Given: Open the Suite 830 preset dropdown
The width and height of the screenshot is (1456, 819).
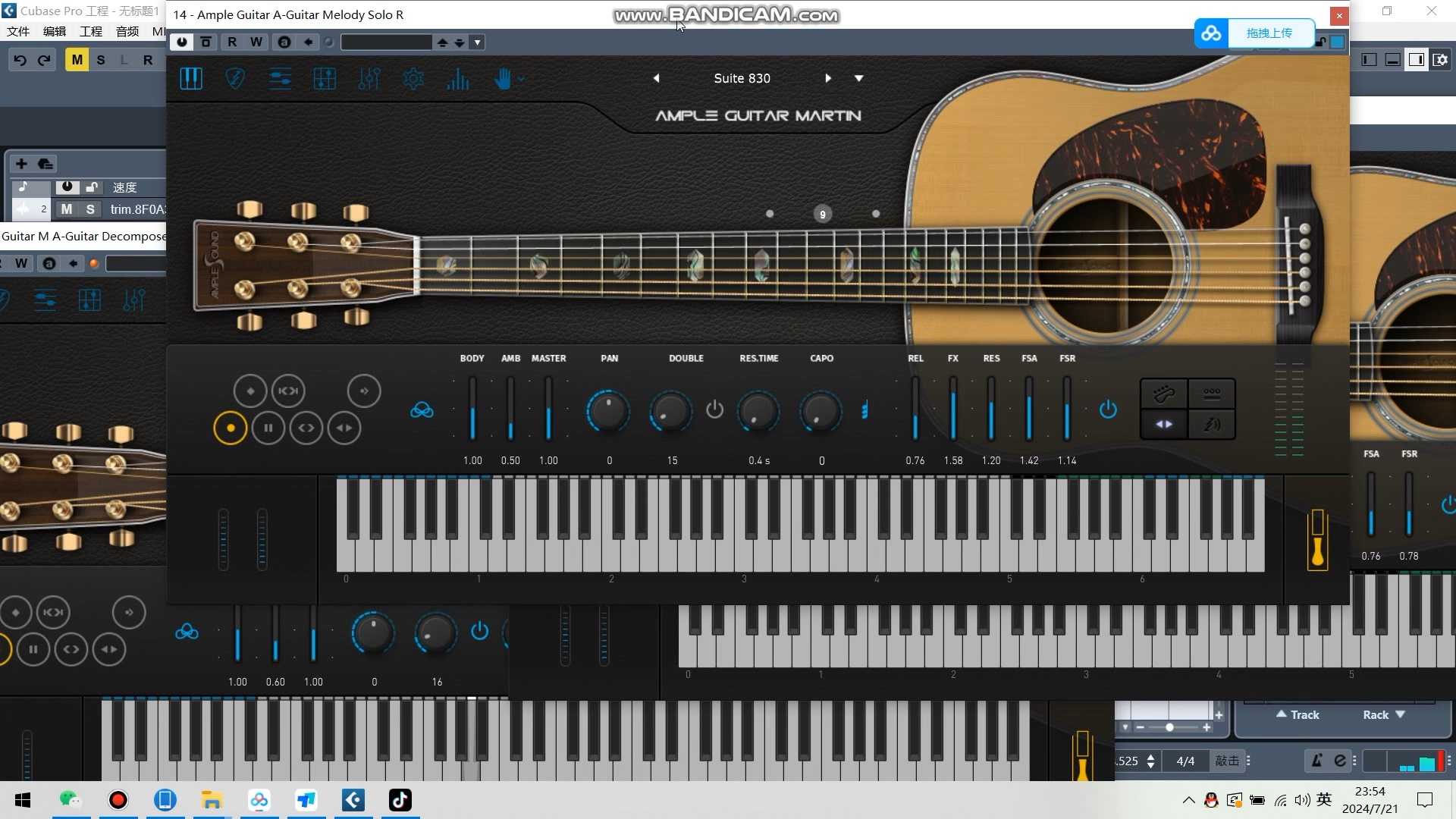Looking at the screenshot, I should click(x=858, y=78).
